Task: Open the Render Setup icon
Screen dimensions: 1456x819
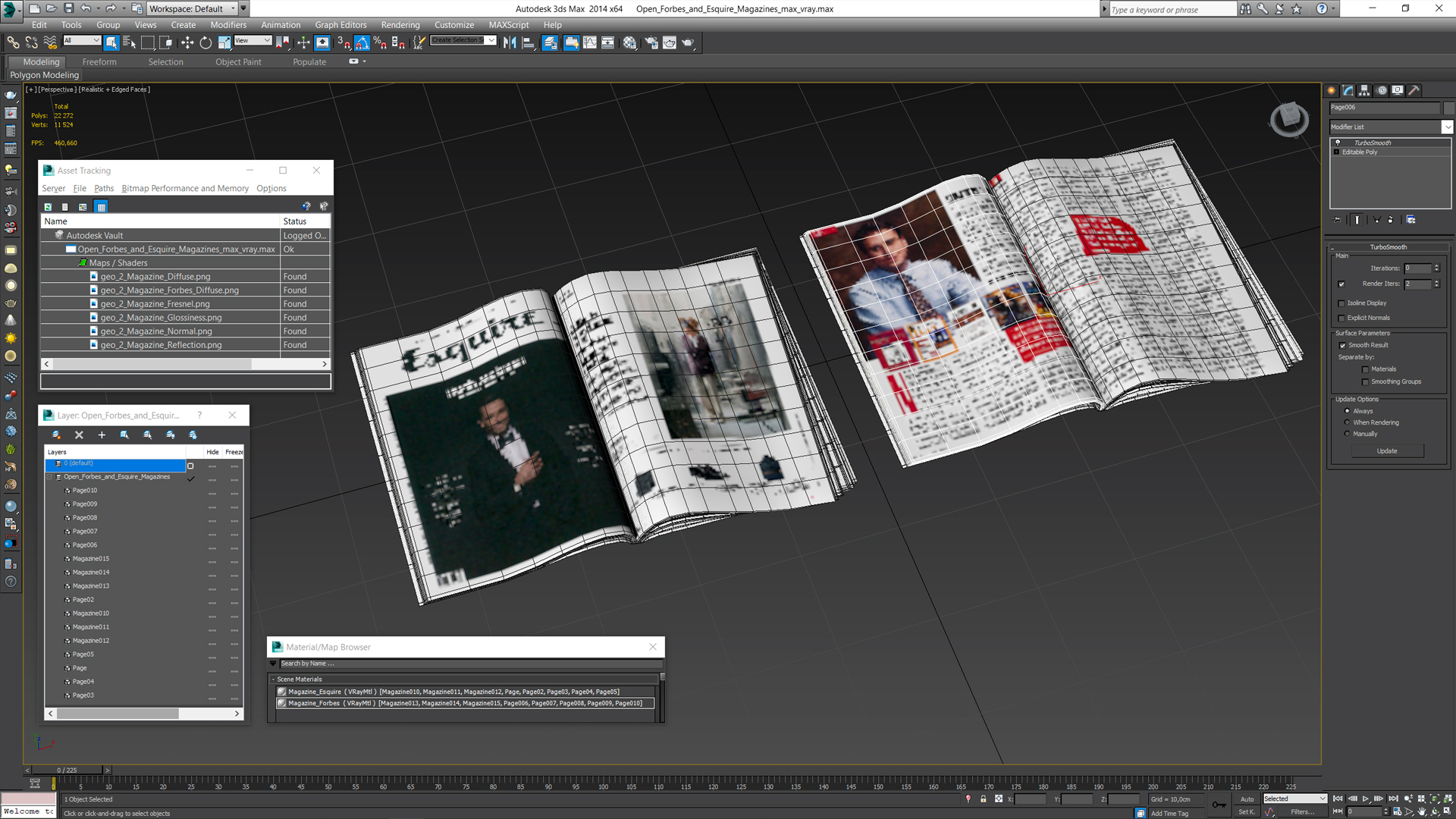Action: 651,42
